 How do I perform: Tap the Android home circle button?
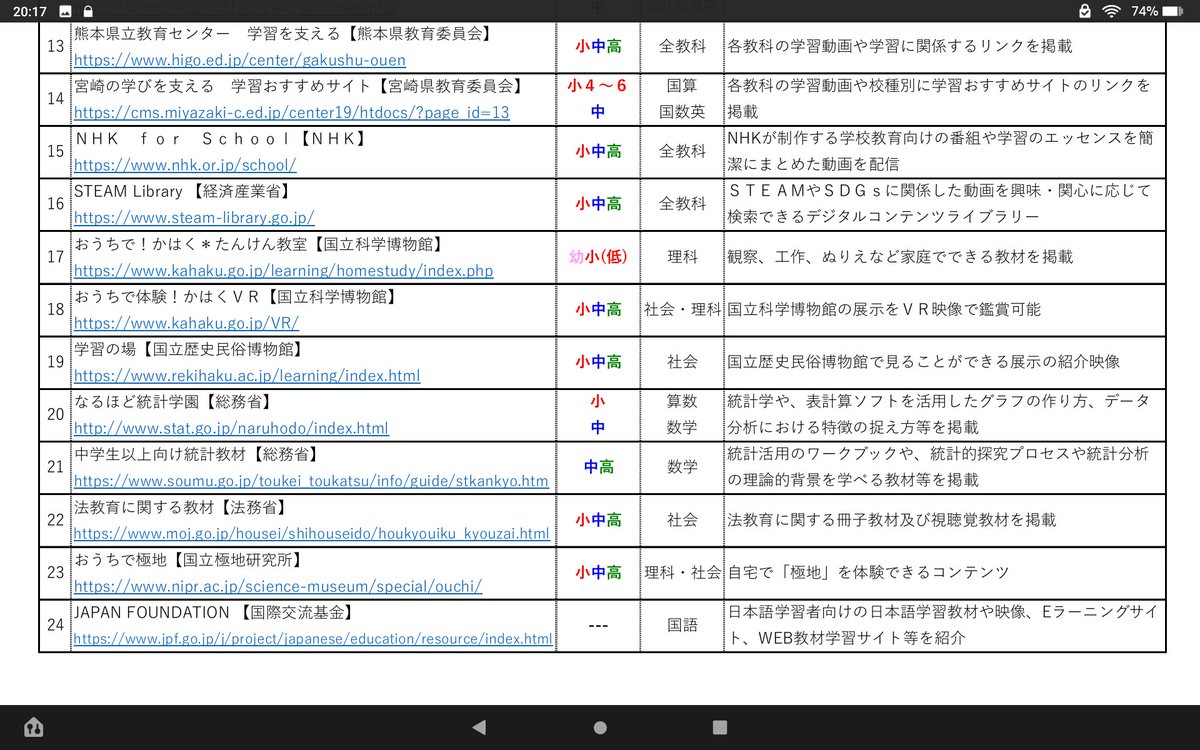point(600,727)
